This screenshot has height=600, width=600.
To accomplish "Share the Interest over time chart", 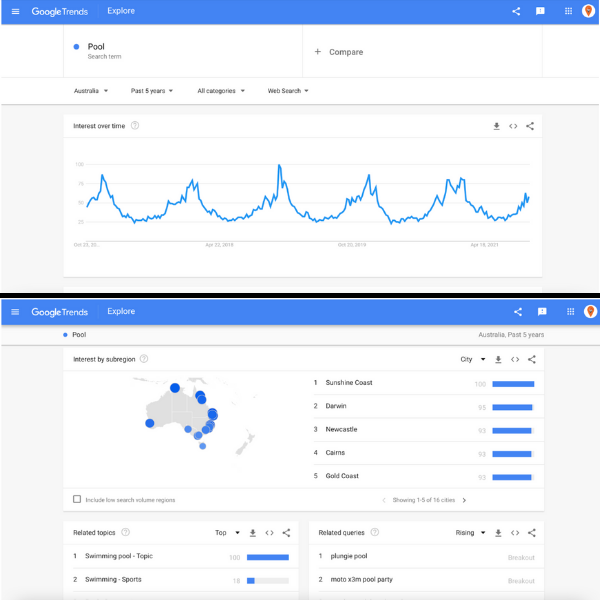I will 530,126.
